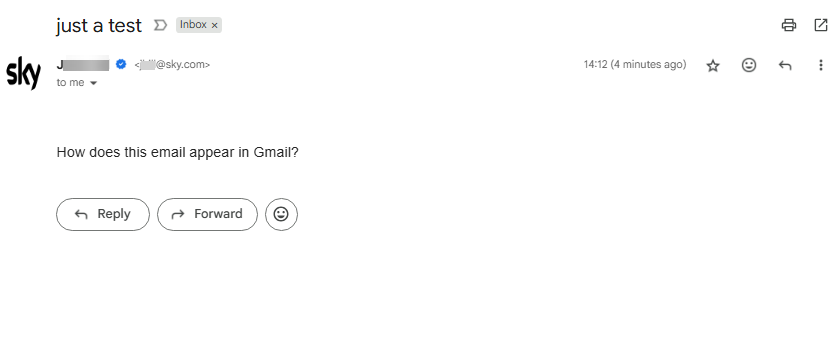
Task: Open the email in a new window
Action: pyautogui.click(x=821, y=25)
